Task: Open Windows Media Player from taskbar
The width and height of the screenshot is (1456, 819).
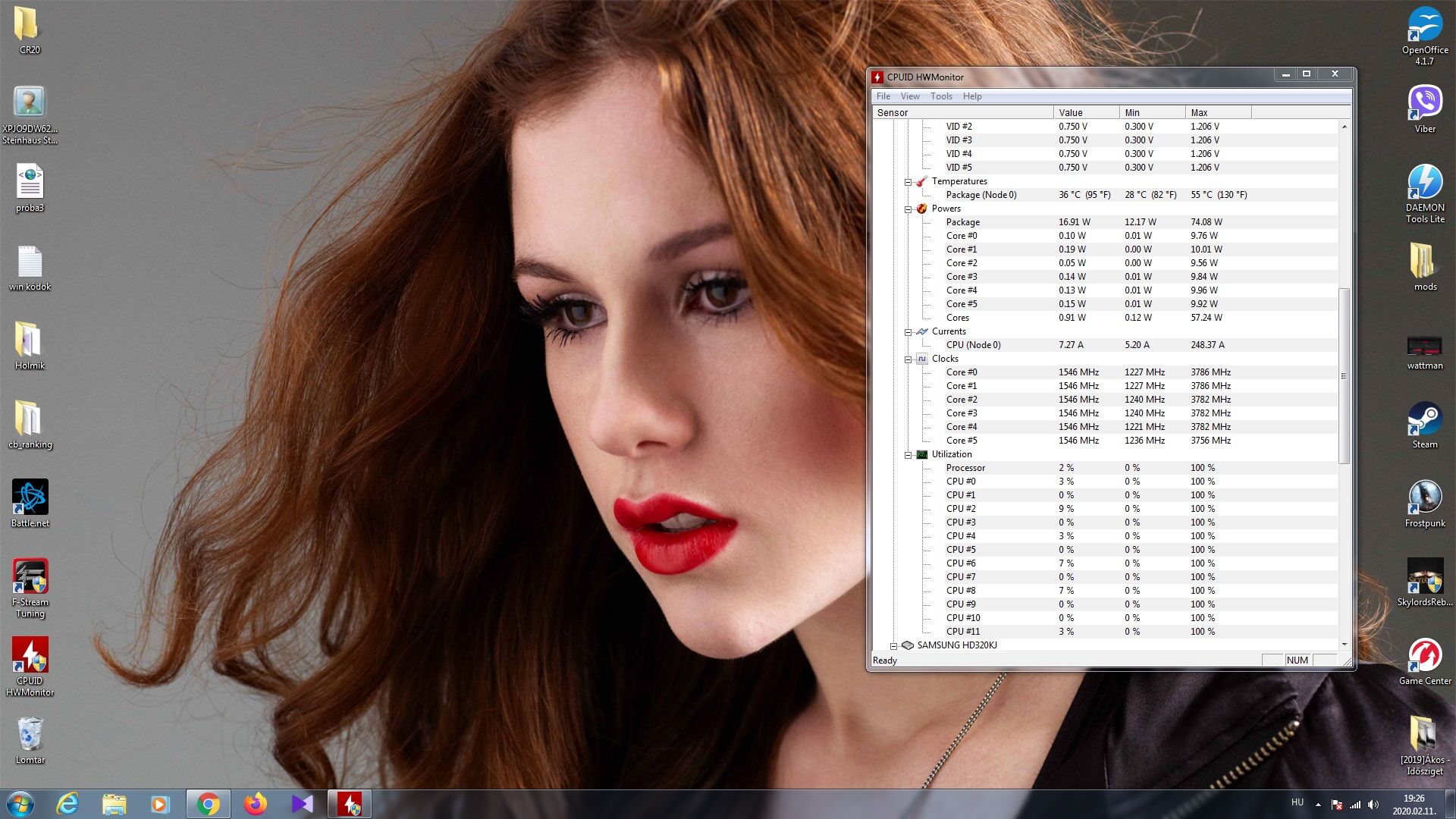Action: tap(160, 804)
